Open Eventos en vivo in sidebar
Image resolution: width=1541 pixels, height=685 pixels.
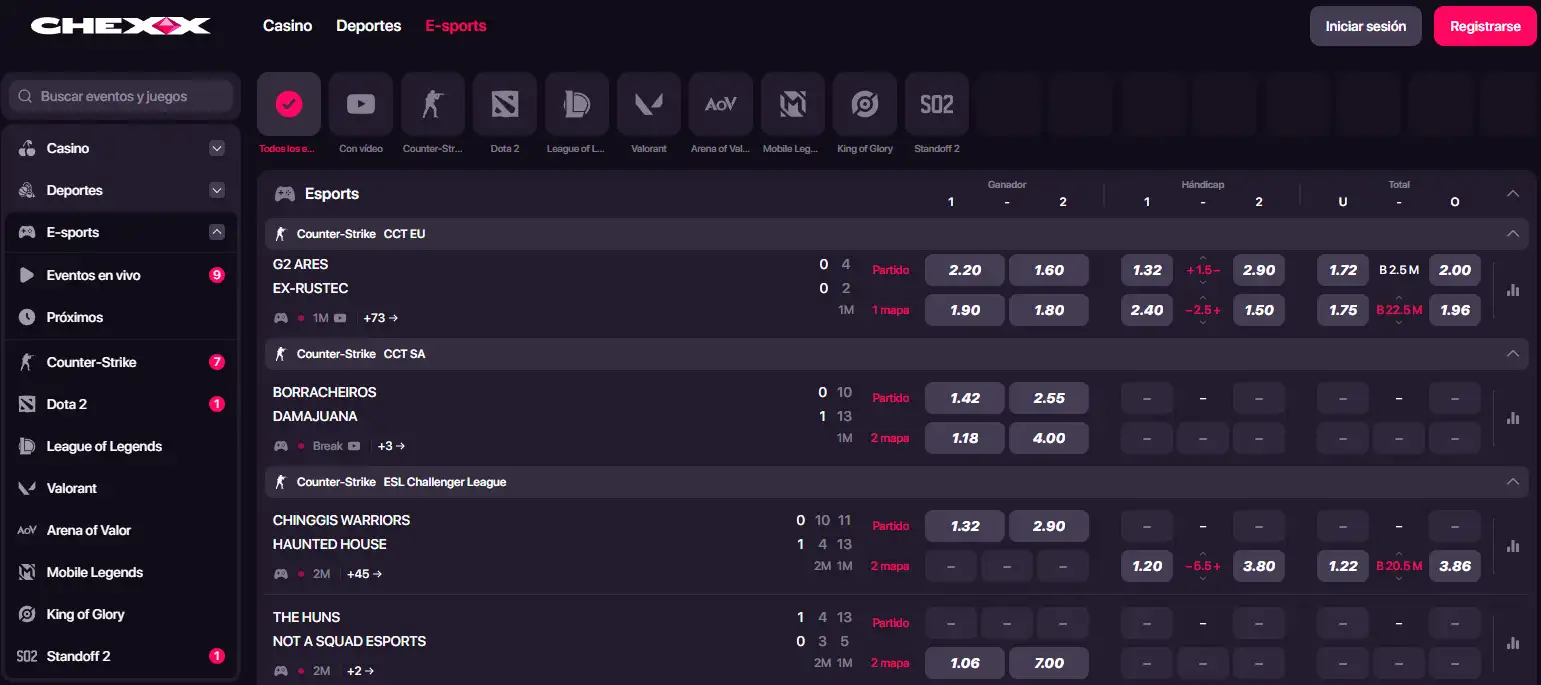121,275
